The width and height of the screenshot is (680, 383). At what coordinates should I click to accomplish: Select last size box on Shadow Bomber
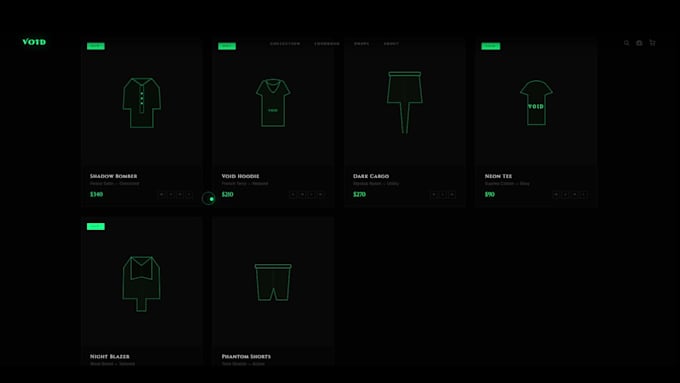tap(189, 195)
